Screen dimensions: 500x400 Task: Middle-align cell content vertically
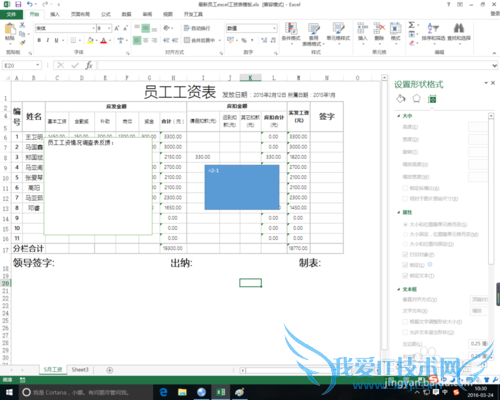(146, 28)
